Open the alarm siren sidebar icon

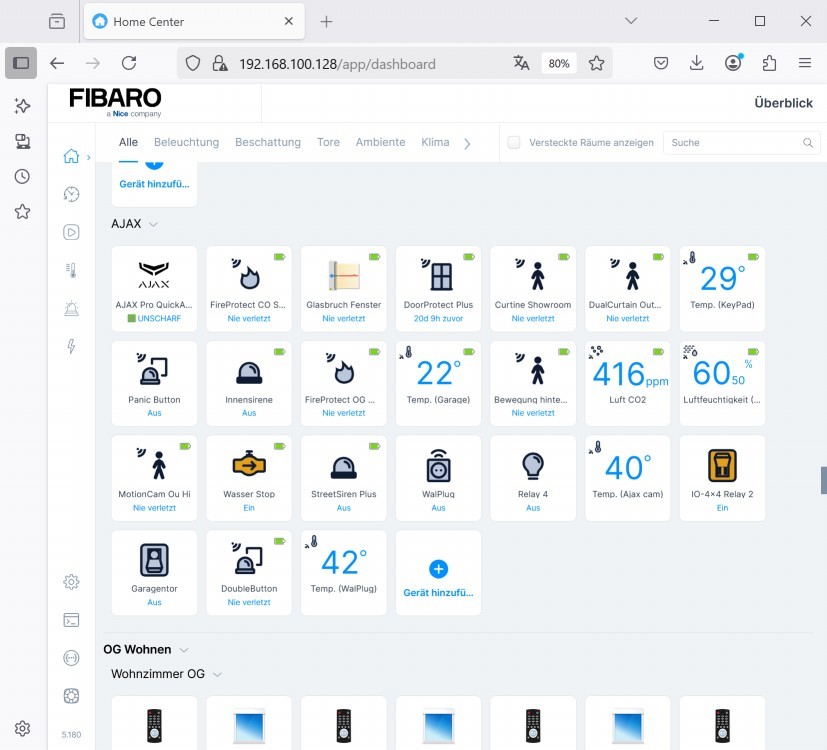point(71,309)
